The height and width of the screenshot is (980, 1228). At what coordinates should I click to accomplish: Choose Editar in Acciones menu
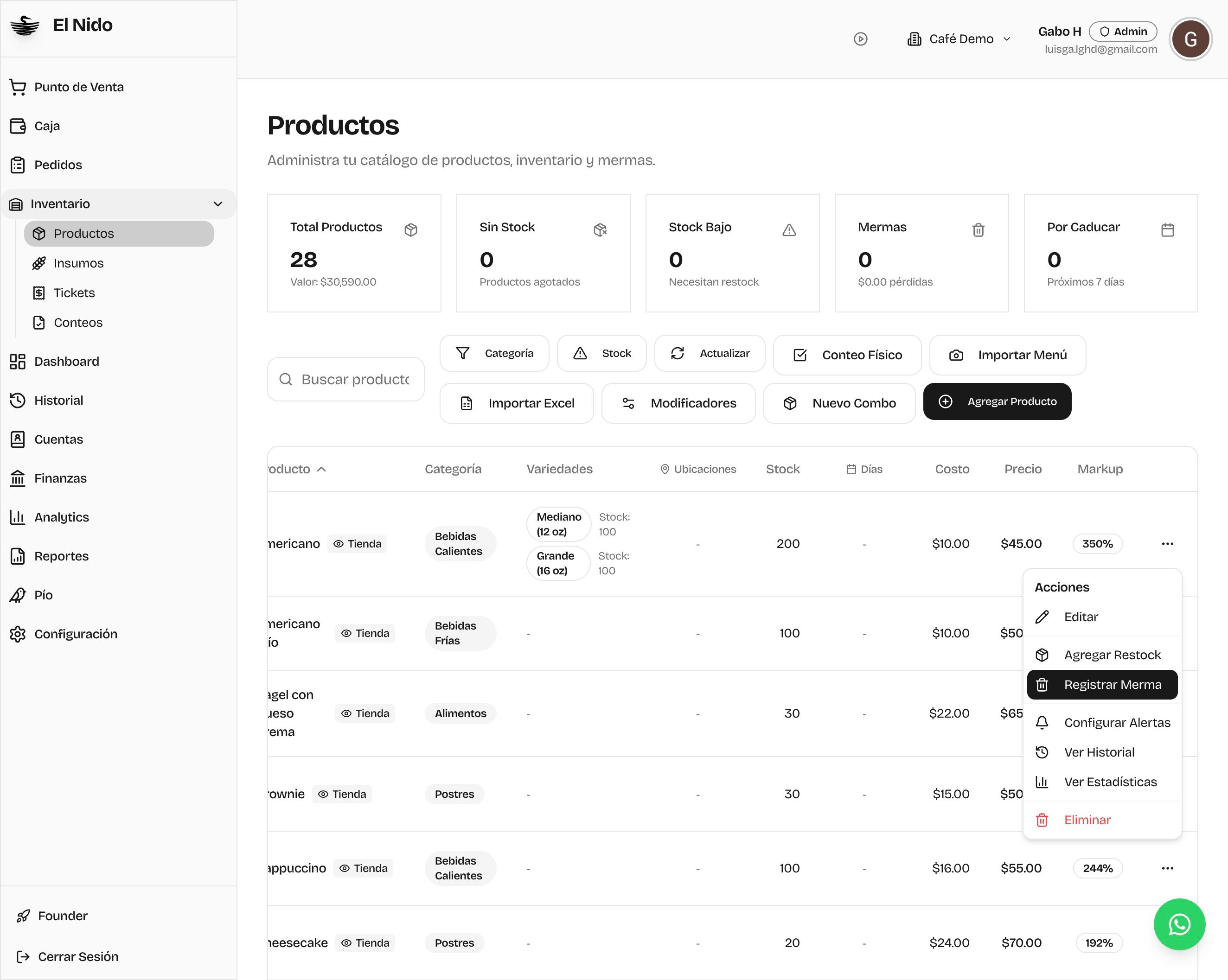pos(1102,617)
